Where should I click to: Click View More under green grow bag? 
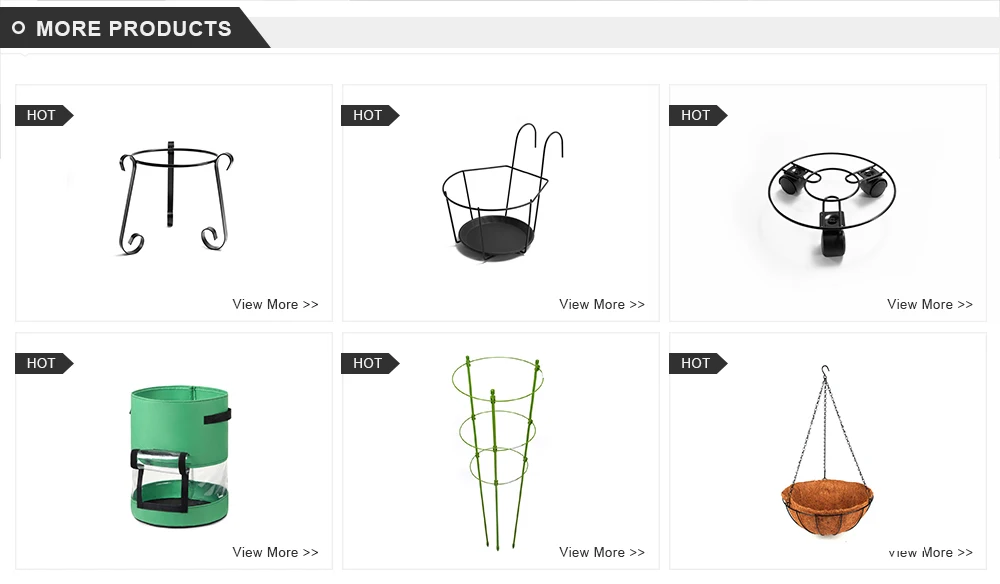275,552
